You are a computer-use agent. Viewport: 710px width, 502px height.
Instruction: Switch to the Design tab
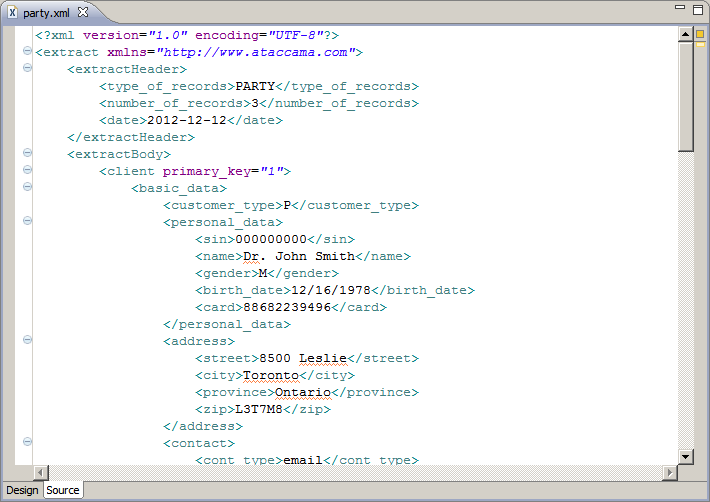pos(22,490)
